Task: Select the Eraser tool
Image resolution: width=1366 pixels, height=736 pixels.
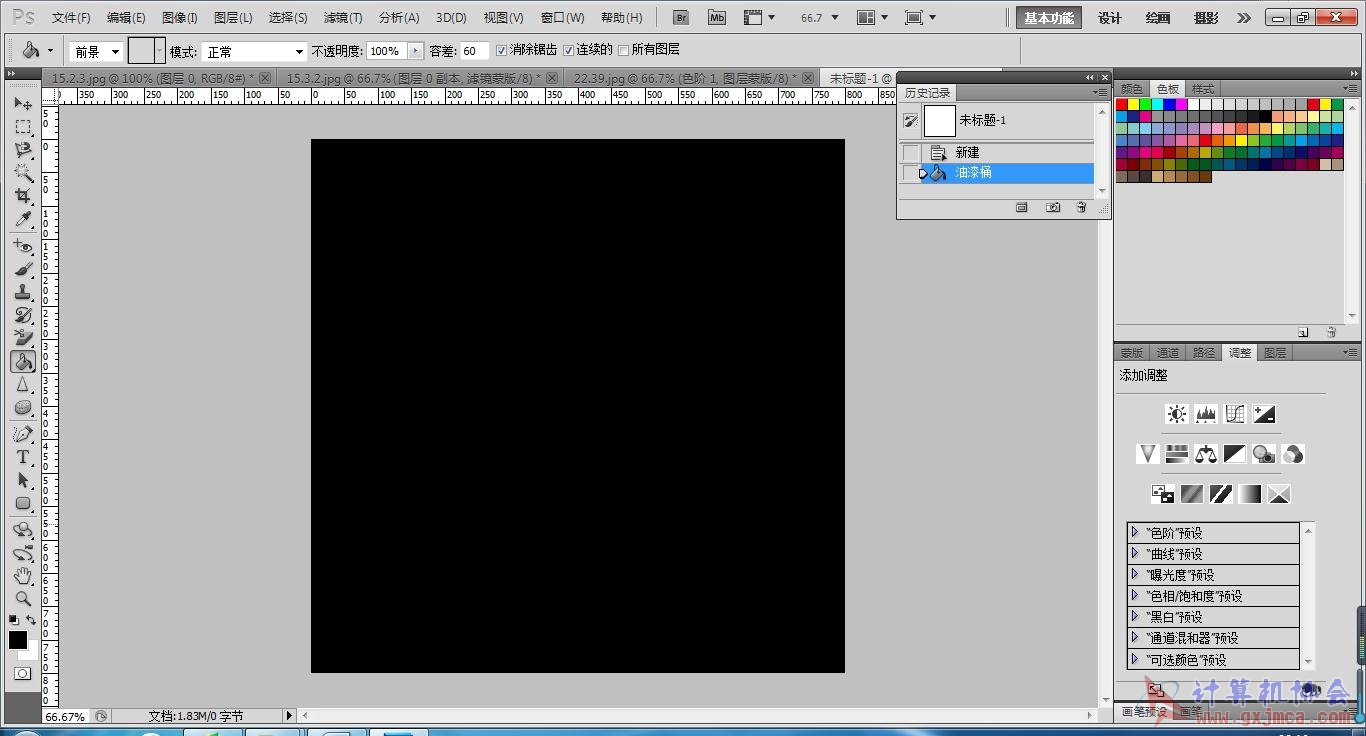Action: [23, 338]
